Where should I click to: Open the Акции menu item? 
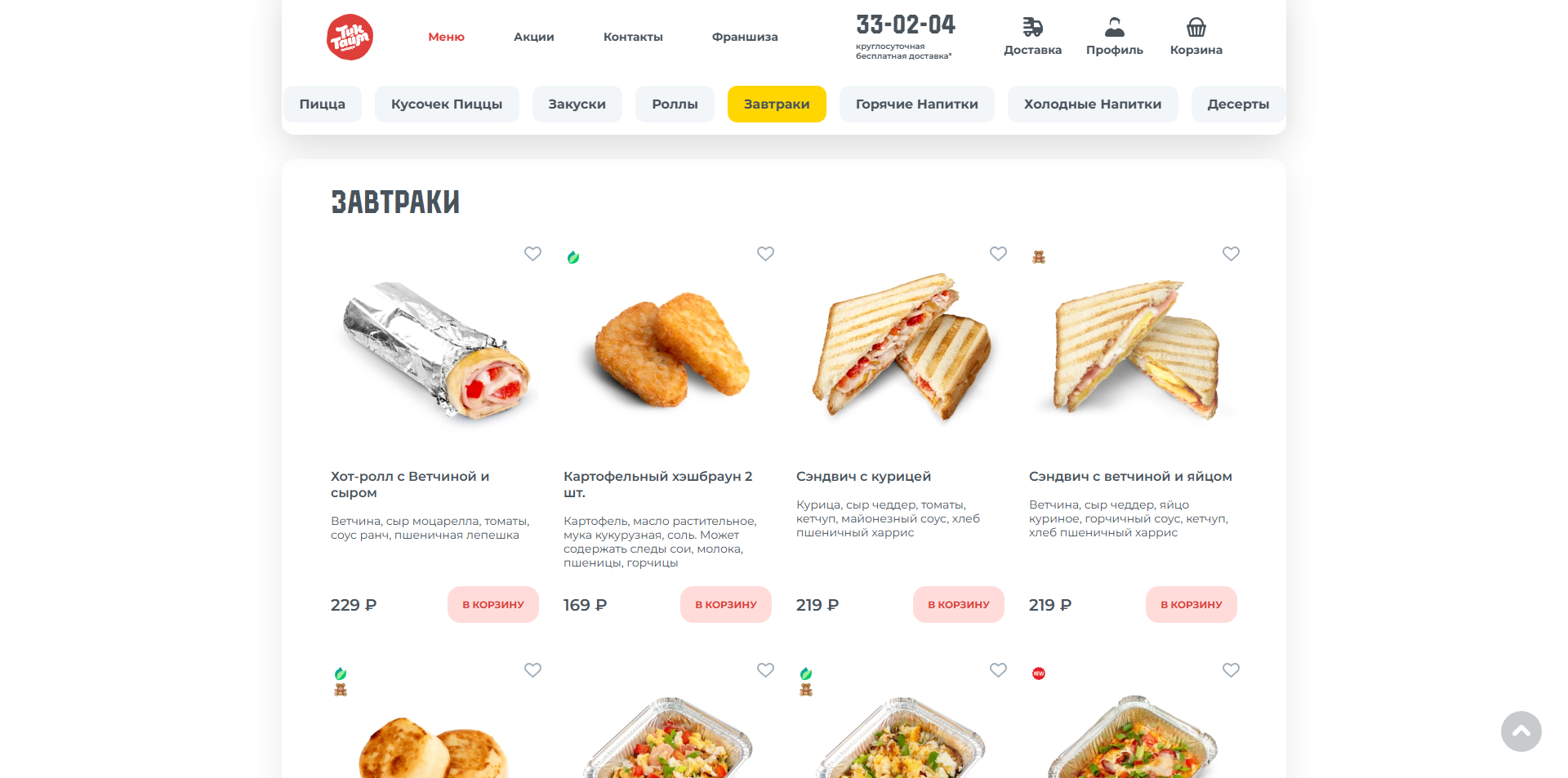(x=534, y=37)
